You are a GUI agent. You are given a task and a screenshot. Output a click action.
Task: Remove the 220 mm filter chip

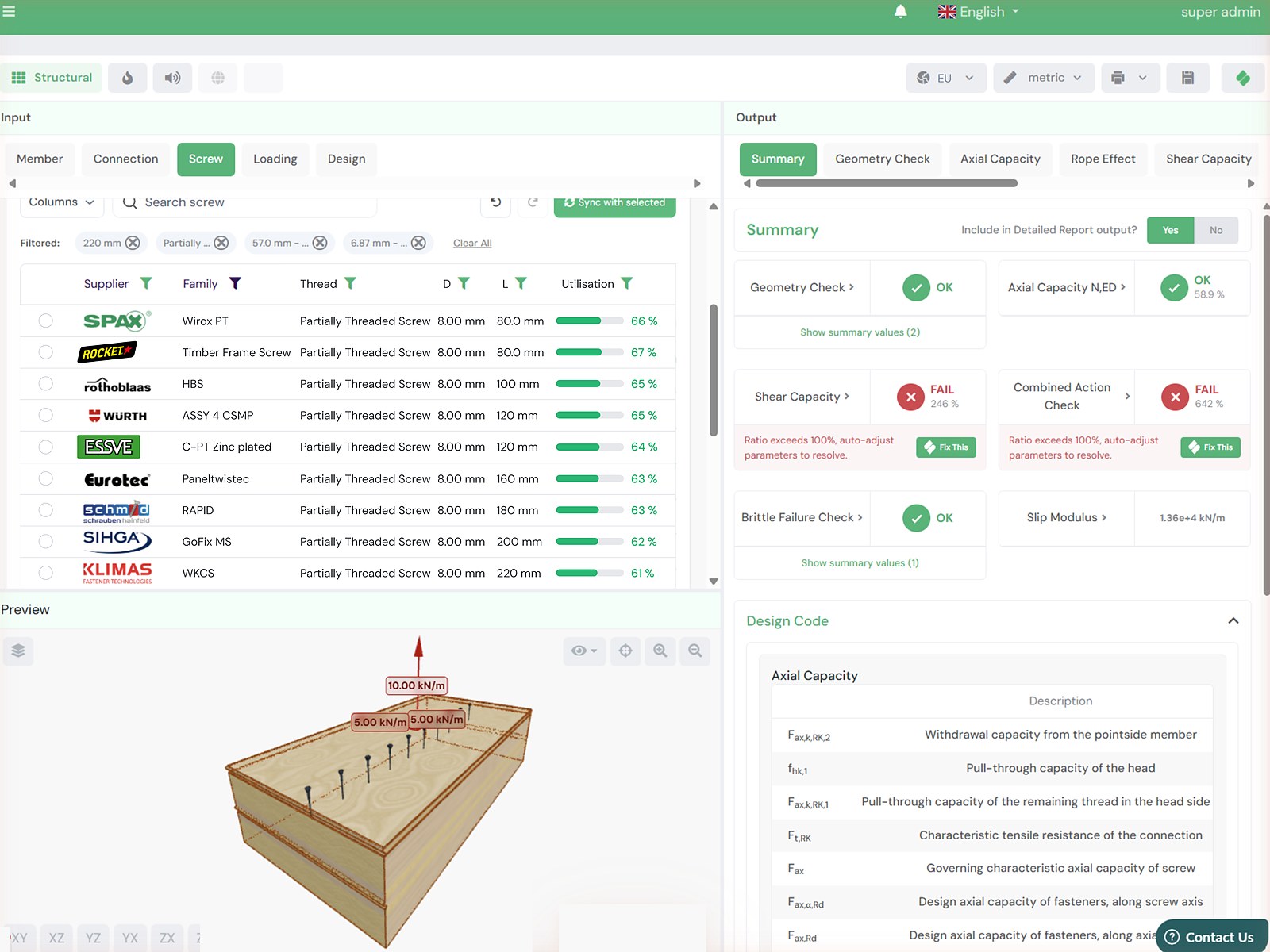[x=133, y=243]
